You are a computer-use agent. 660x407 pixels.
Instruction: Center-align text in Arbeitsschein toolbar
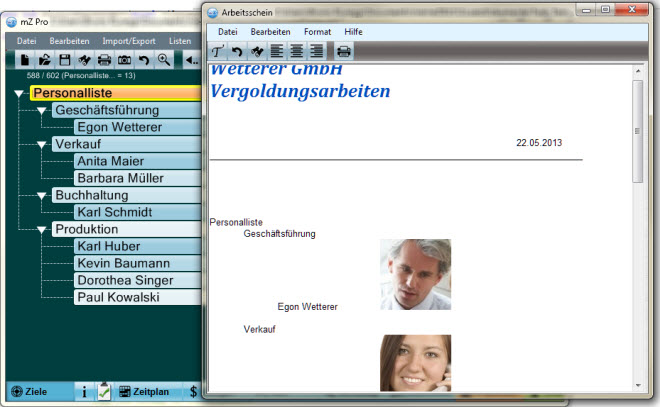tap(296, 51)
